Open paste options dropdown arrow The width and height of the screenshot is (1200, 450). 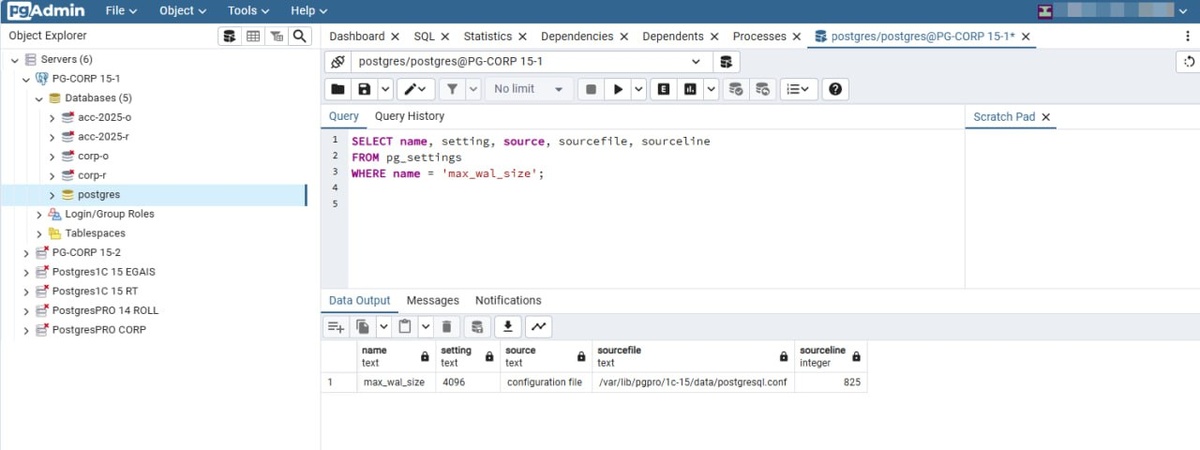coord(425,327)
